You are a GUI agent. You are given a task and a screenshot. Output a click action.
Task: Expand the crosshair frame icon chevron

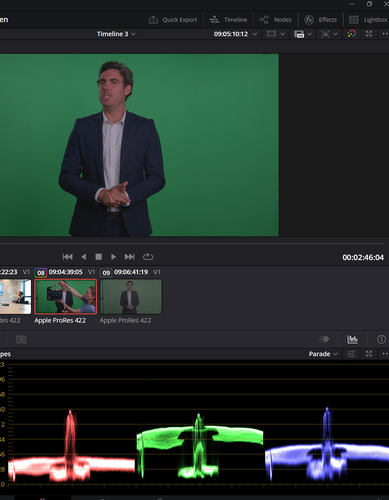pos(336,34)
